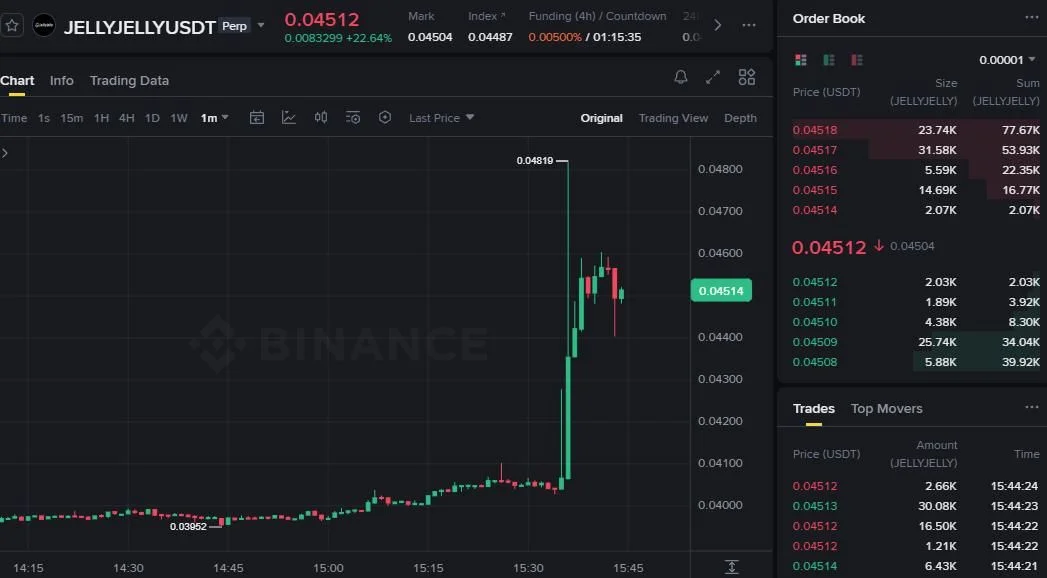The image size is (1047, 578).
Task: Click the bid price 0.04512 in order book
Action: [815, 282]
